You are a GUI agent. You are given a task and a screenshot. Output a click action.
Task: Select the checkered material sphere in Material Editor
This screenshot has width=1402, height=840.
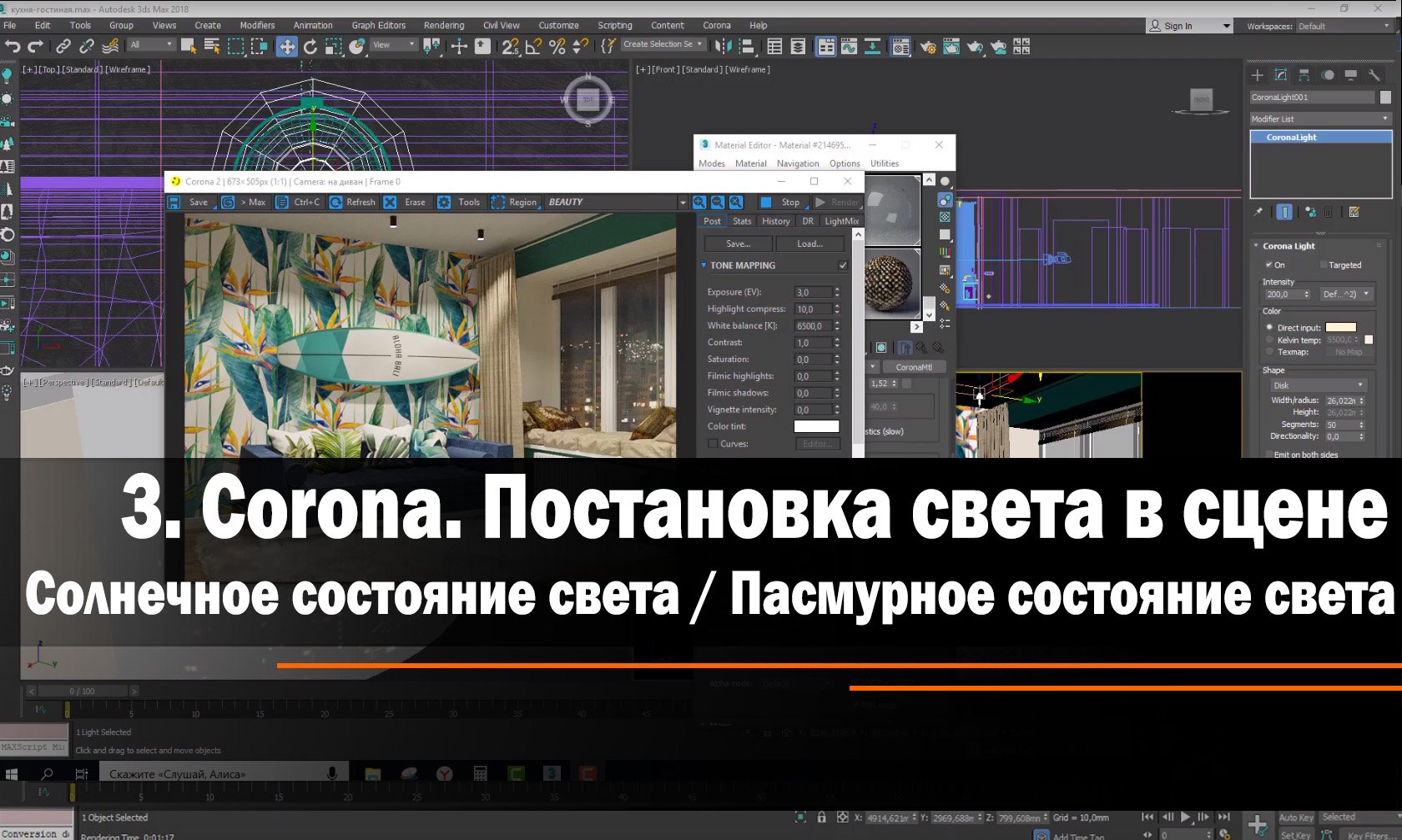(x=888, y=284)
